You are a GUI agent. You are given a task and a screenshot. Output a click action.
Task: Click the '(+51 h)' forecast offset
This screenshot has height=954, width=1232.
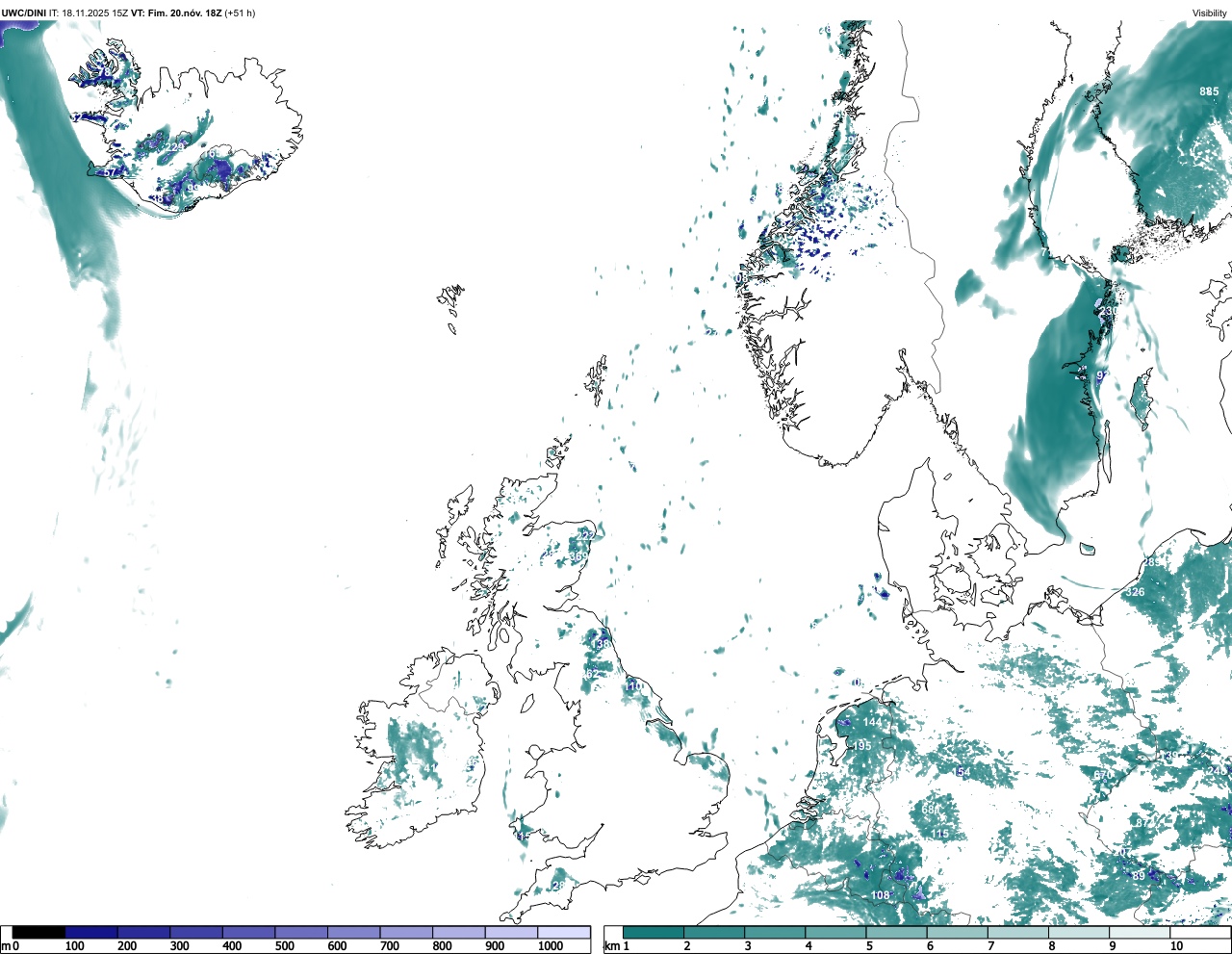(240, 13)
